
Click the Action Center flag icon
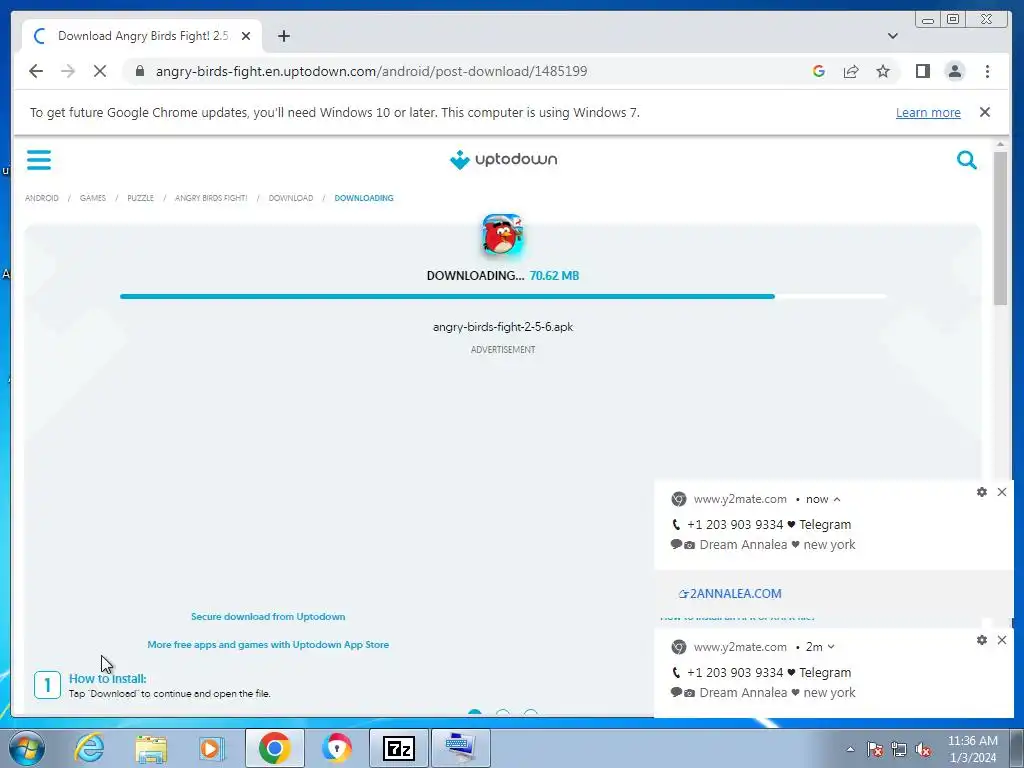[875, 749]
